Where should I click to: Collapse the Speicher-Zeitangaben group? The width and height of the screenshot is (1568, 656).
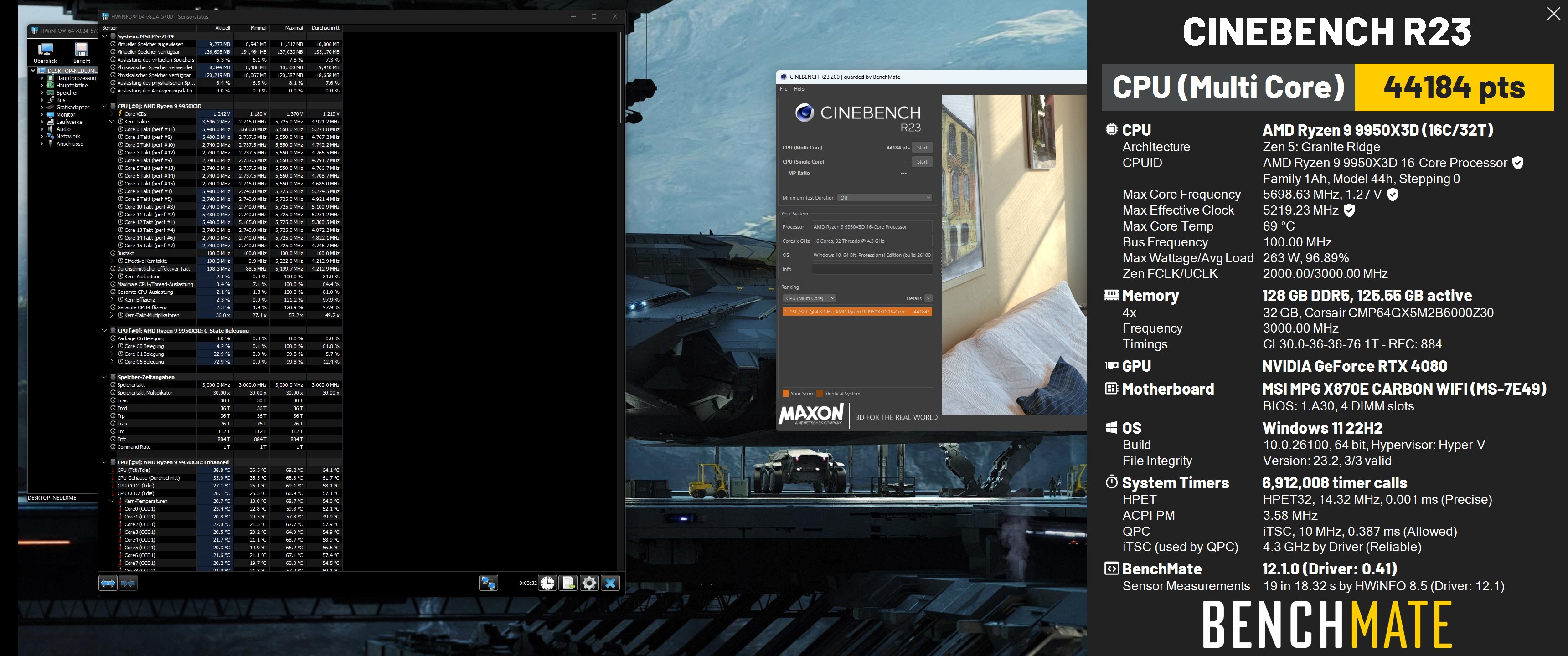[x=105, y=377]
